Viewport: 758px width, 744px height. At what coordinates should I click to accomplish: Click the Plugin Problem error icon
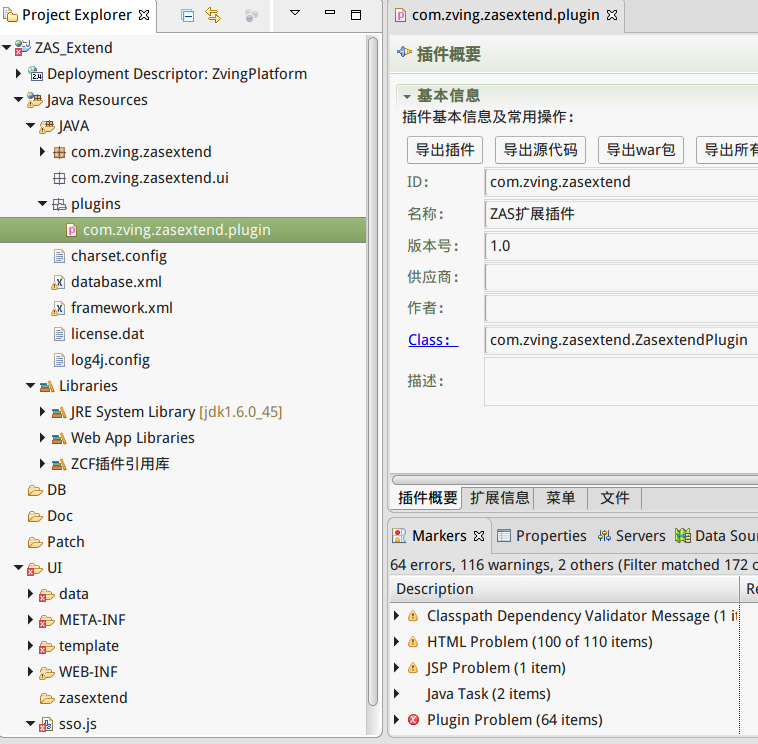pyautogui.click(x=413, y=720)
